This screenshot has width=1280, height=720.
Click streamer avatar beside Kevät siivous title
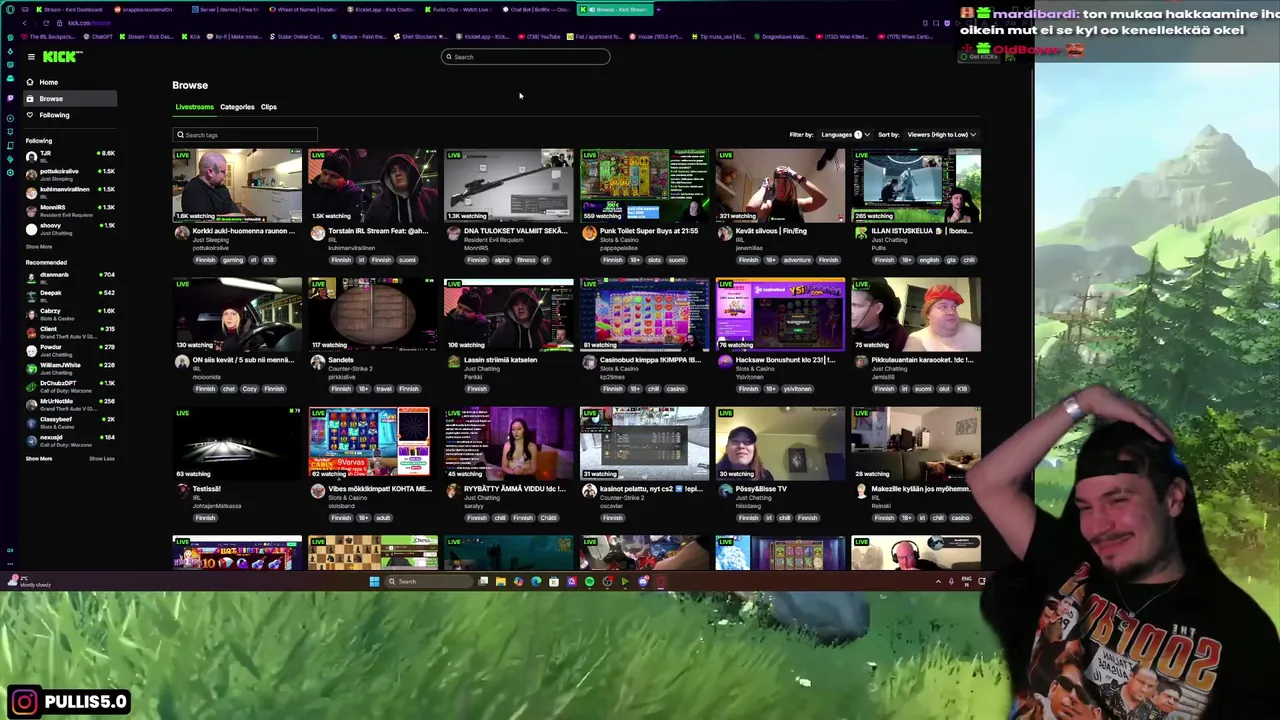725,233
